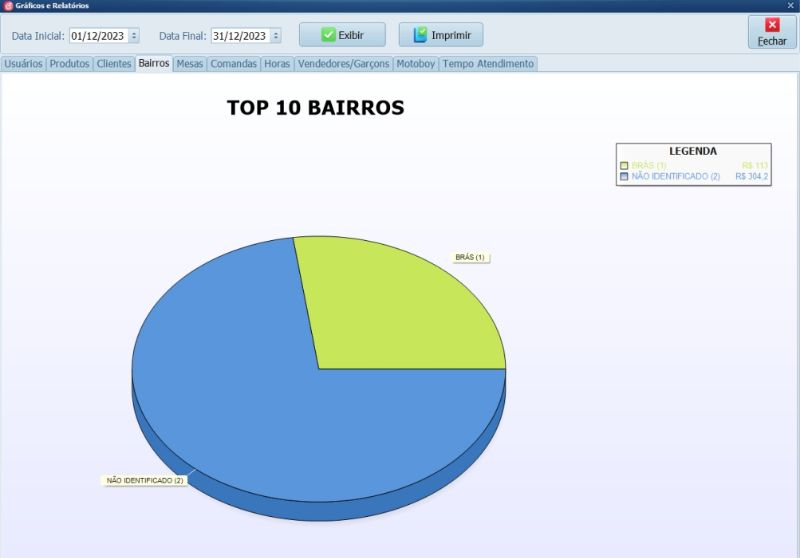This screenshot has height=558, width=800.
Task: Open the Horas report tab
Action: 276,63
